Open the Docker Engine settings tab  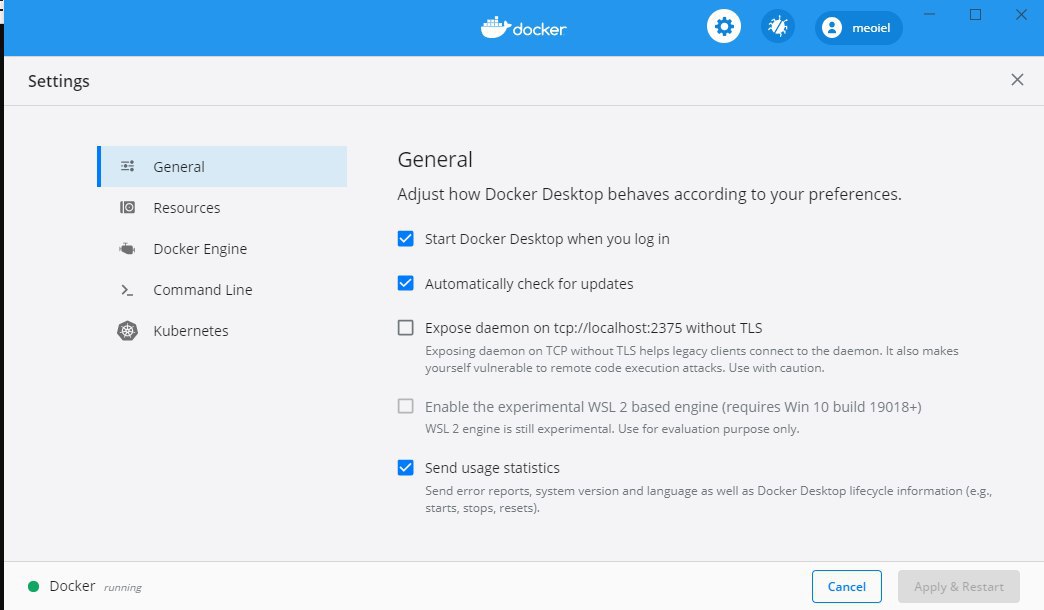[222, 248]
